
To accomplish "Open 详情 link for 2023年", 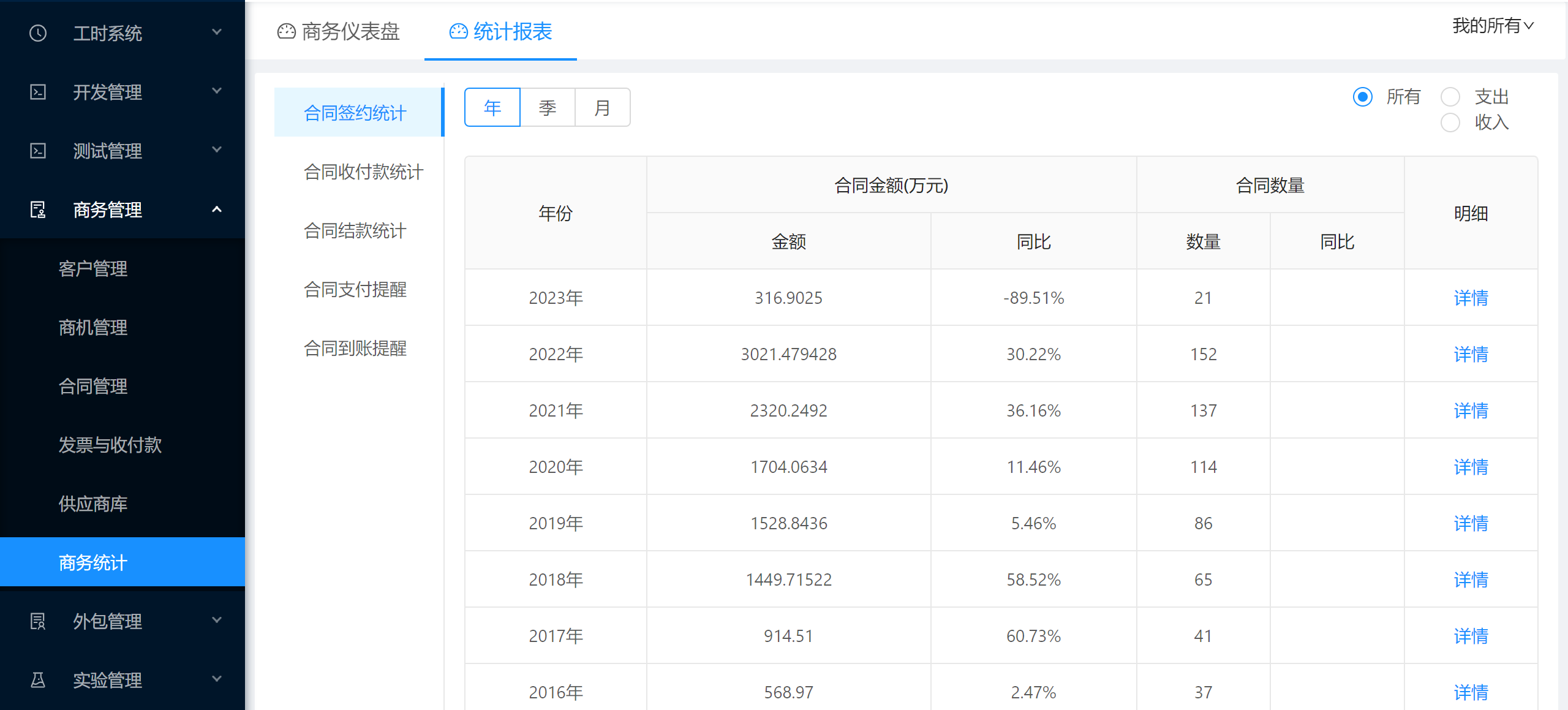I will pyautogui.click(x=1471, y=298).
